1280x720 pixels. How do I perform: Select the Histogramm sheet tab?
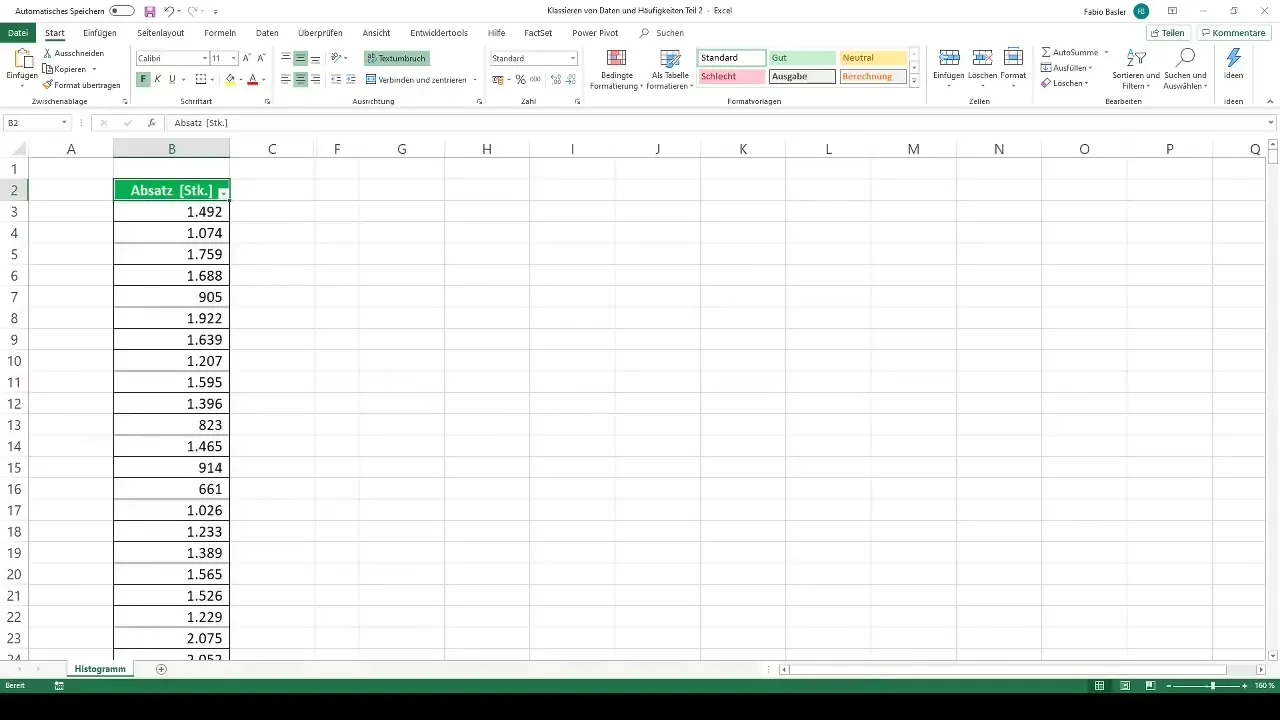(100, 669)
